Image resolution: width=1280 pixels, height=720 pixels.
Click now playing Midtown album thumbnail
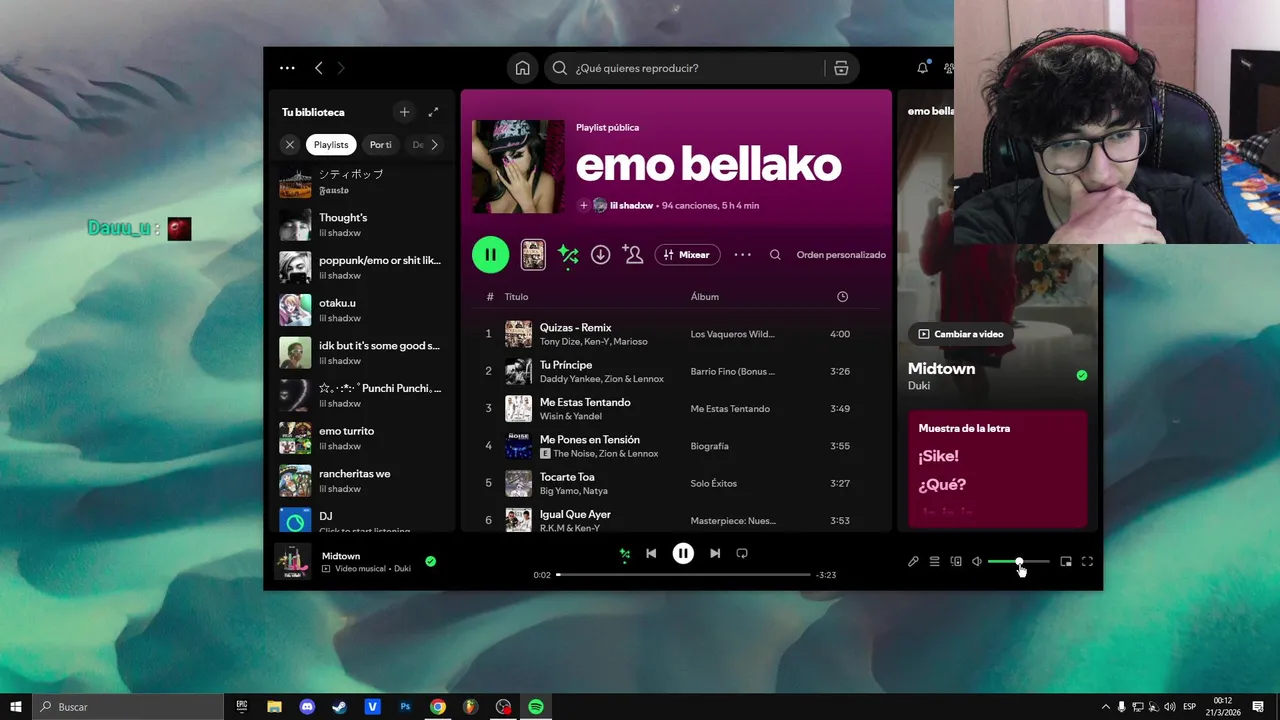click(293, 562)
